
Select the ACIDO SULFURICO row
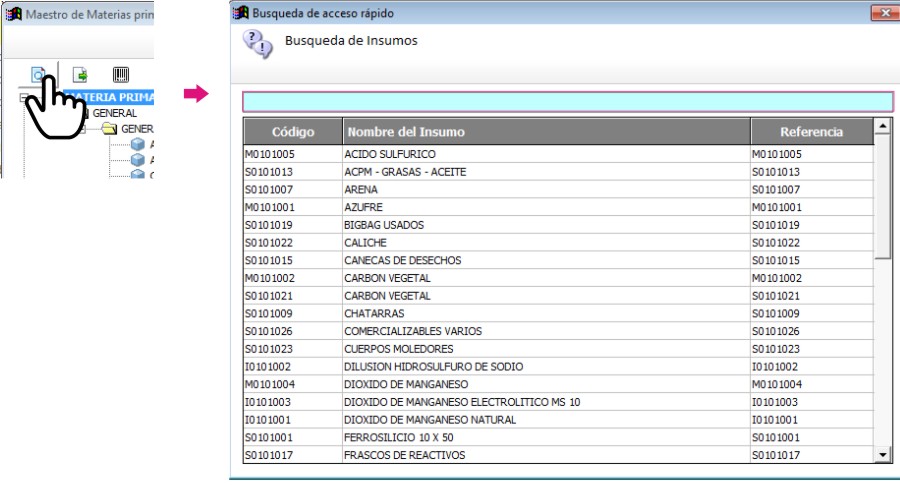pyautogui.click(x=558, y=154)
